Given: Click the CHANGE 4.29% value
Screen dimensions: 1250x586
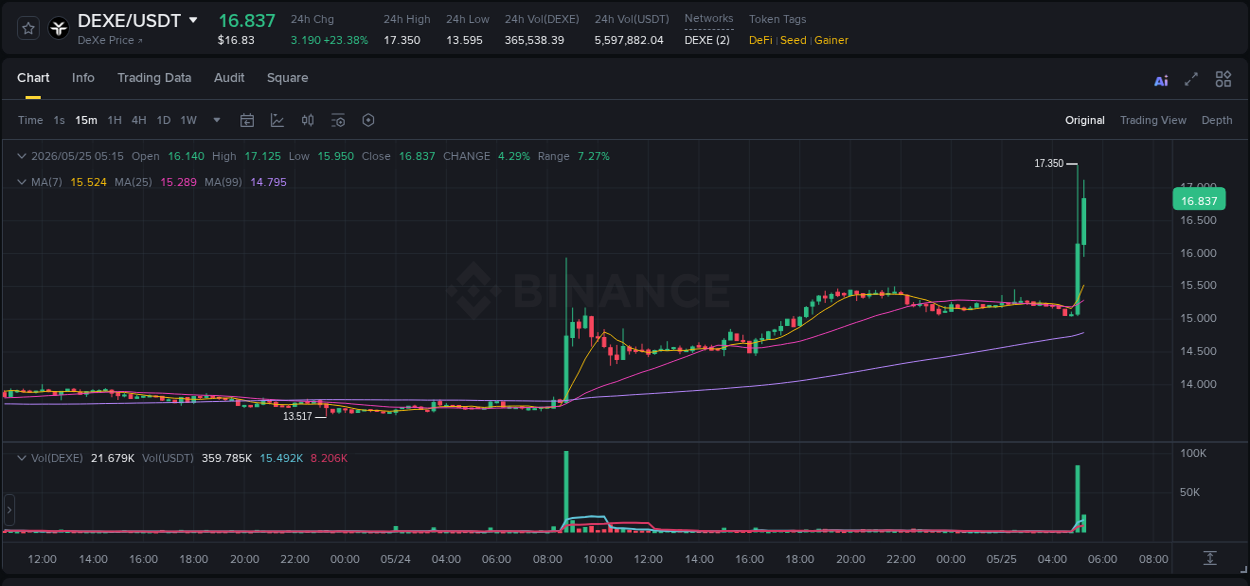Looking at the screenshot, I should pos(513,156).
